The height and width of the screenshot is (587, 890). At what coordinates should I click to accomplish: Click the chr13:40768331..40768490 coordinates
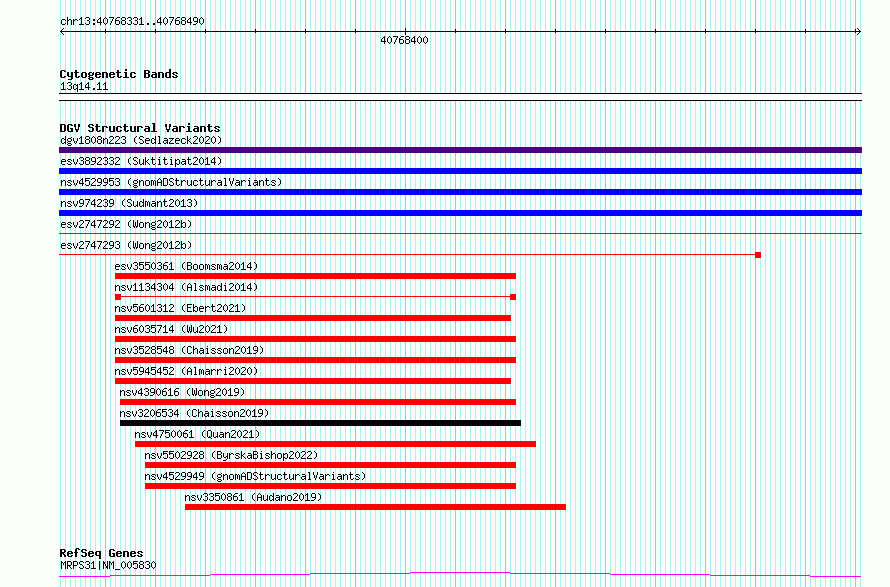pyautogui.click(x=132, y=21)
